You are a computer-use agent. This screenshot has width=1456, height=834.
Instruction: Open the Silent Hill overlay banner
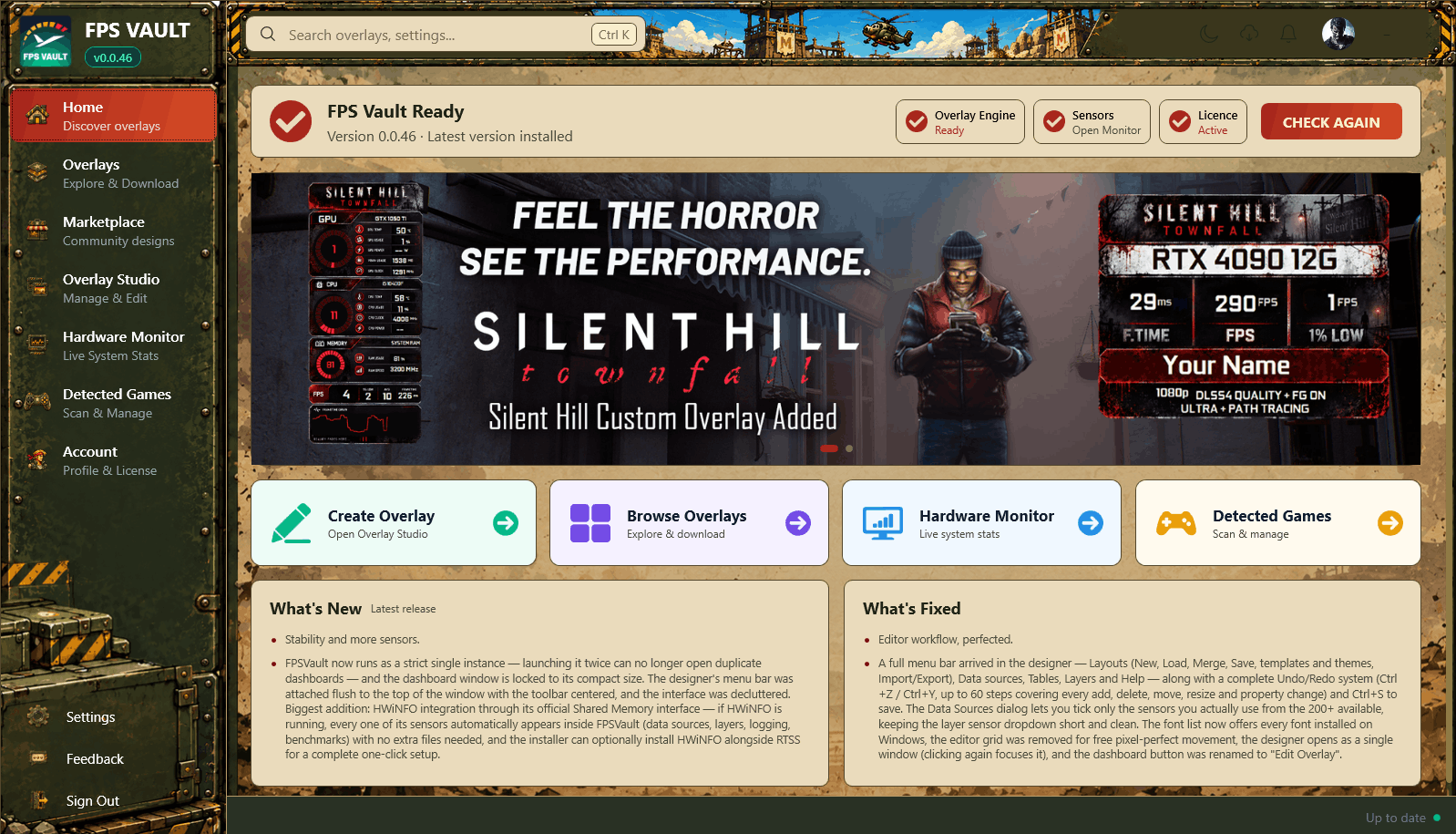coord(836,319)
